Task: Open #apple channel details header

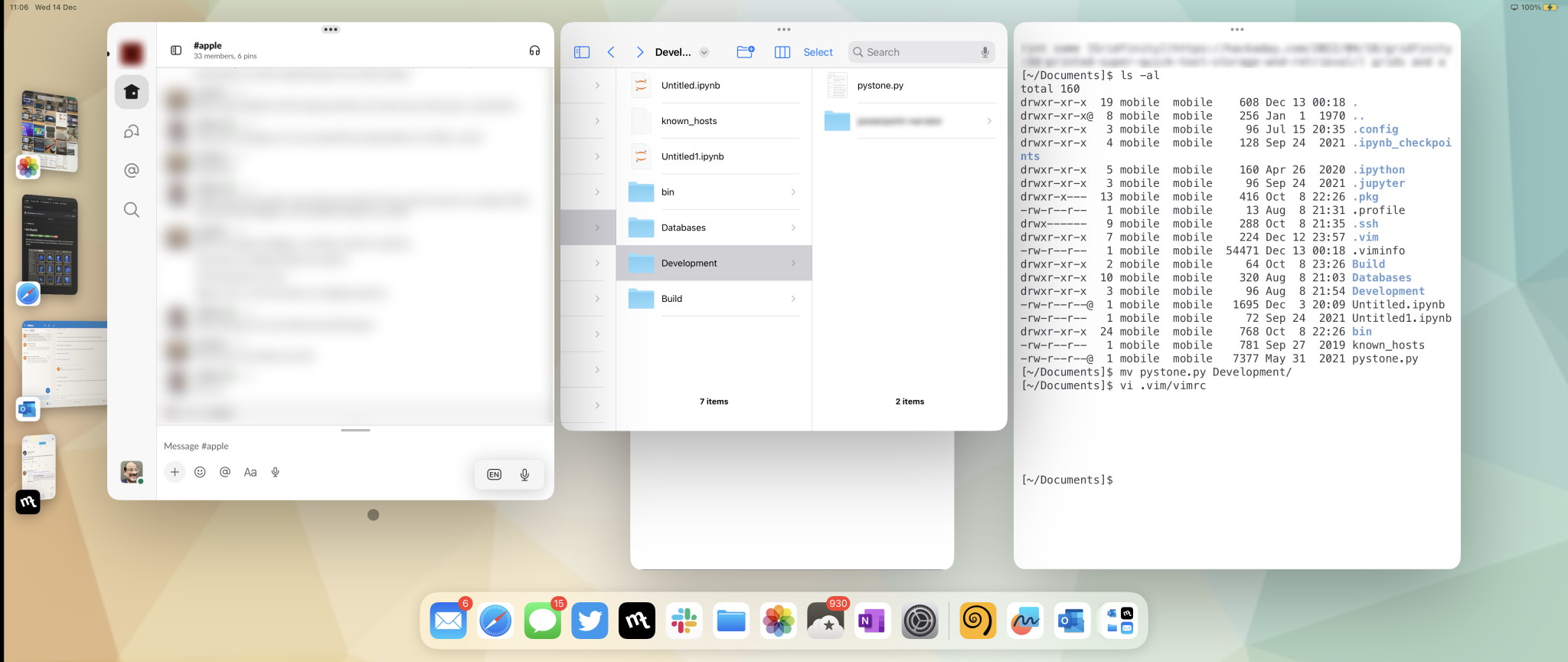Action: pos(225,51)
